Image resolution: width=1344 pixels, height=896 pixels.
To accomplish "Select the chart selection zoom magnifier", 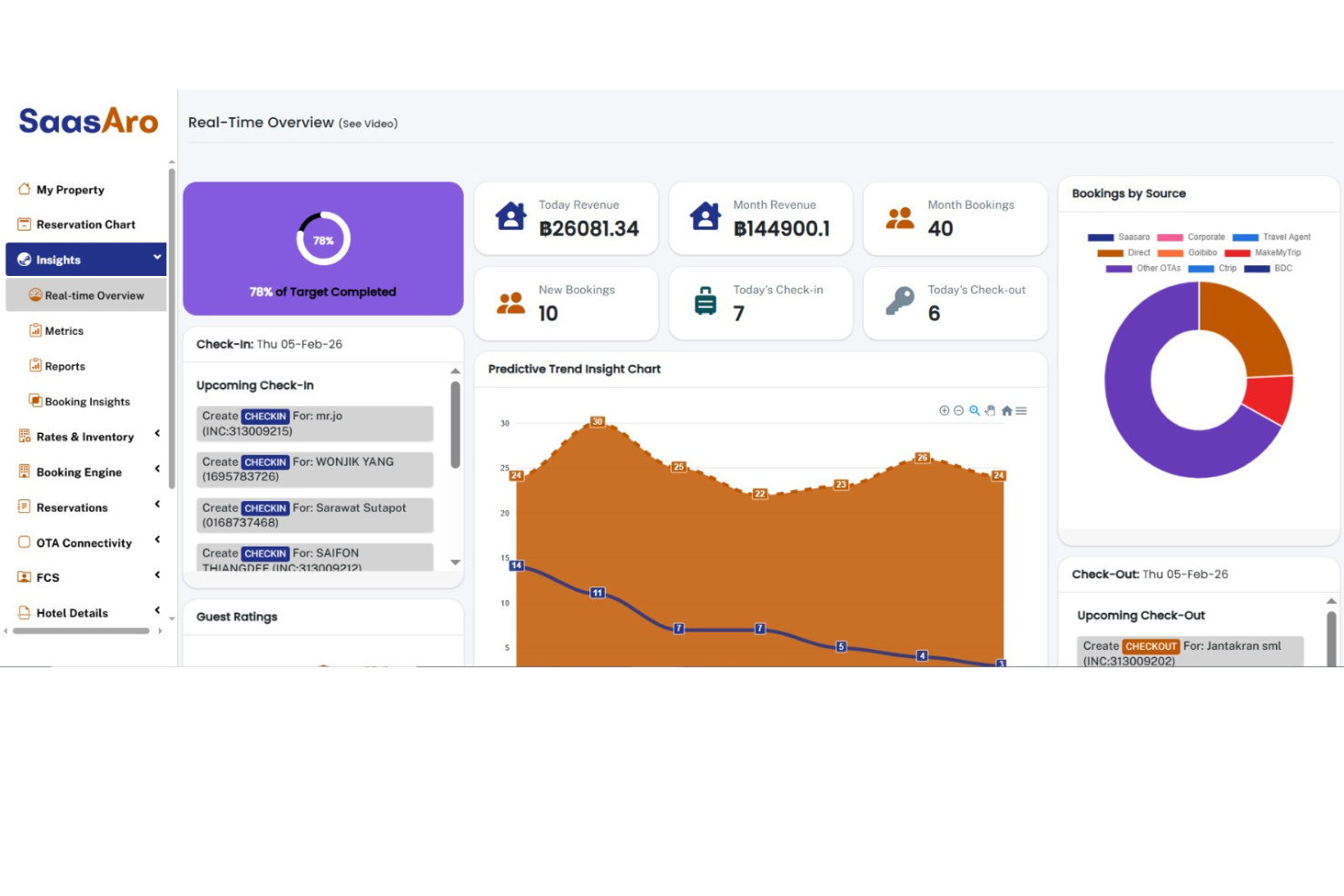I will click(x=974, y=410).
